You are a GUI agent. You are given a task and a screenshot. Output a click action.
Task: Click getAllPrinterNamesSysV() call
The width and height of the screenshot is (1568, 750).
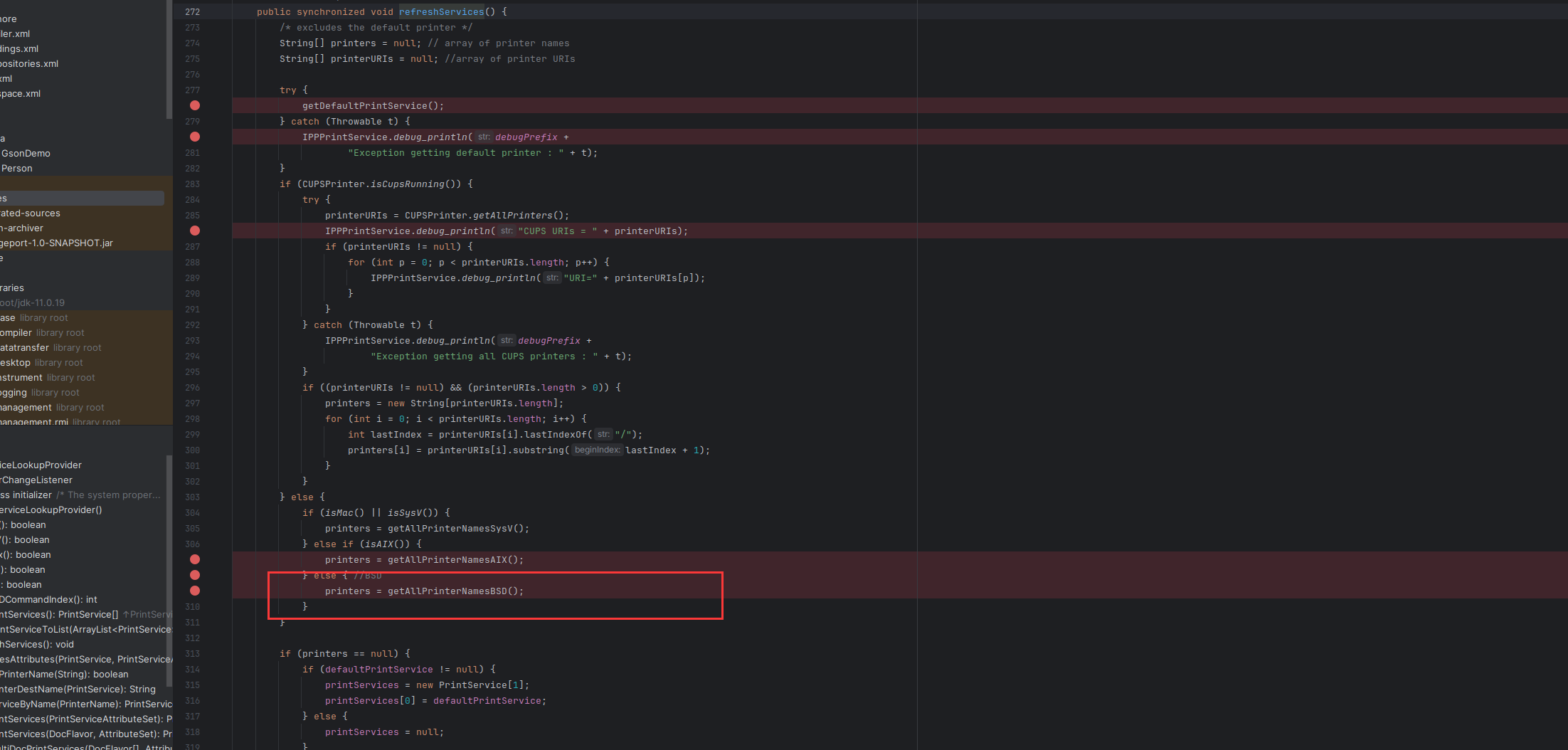[455, 528]
